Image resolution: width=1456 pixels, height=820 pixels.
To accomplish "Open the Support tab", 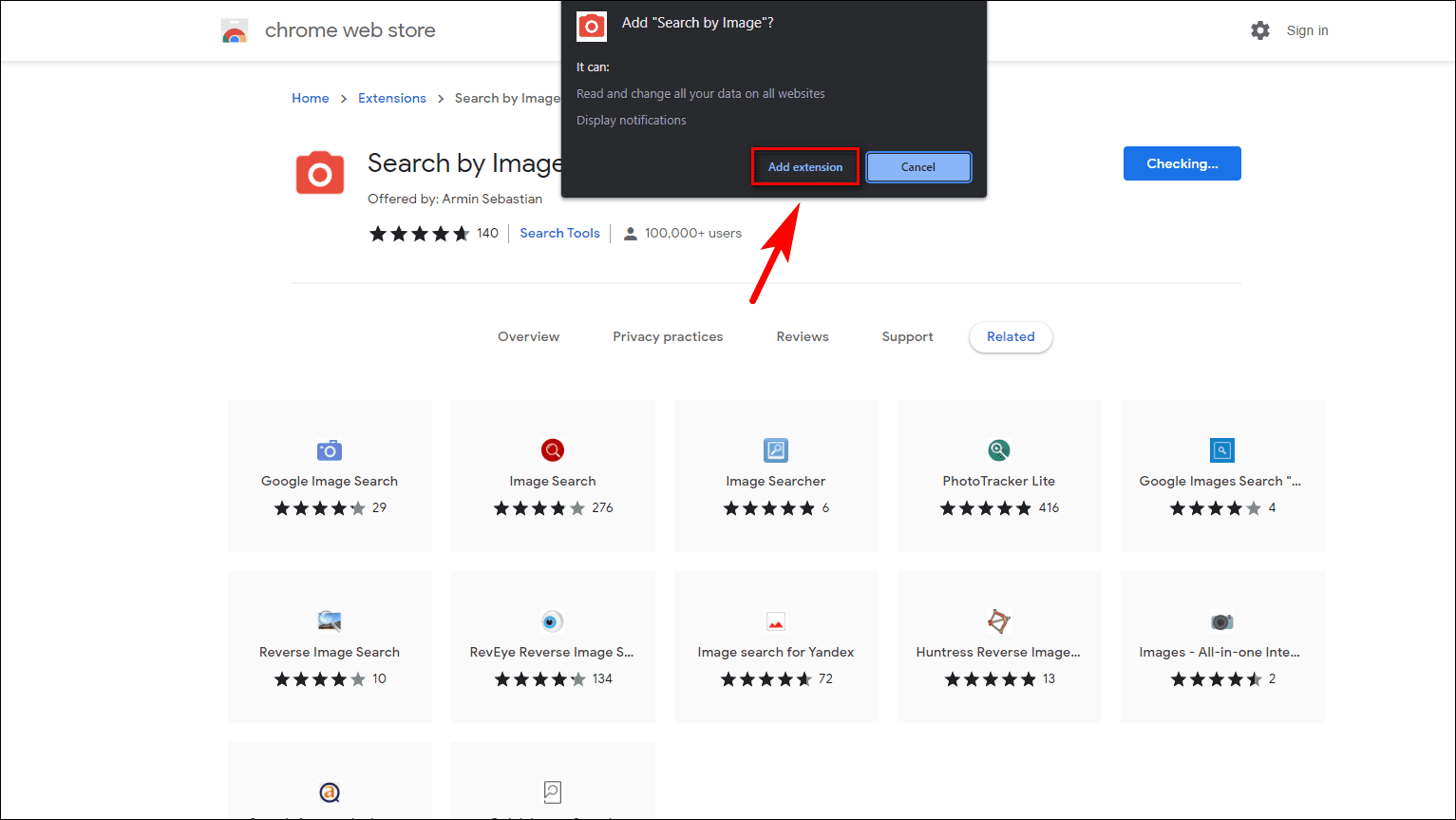I will coord(907,336).
